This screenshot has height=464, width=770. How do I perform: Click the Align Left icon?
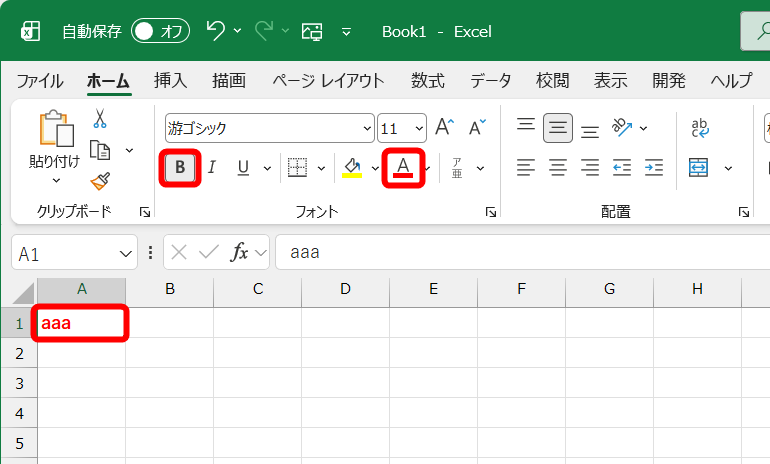point(526,167)
